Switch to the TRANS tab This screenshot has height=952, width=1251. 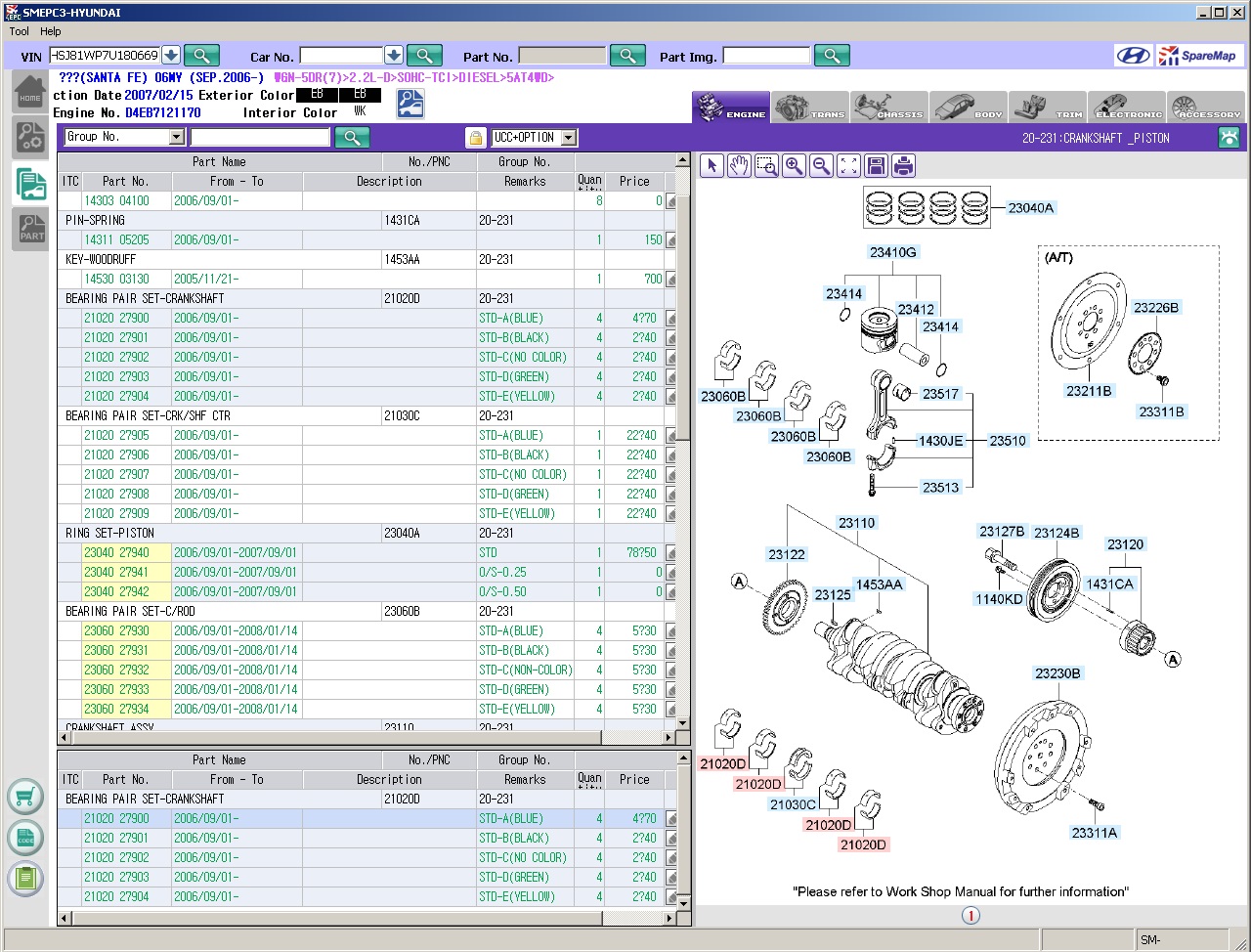(810, 107)
